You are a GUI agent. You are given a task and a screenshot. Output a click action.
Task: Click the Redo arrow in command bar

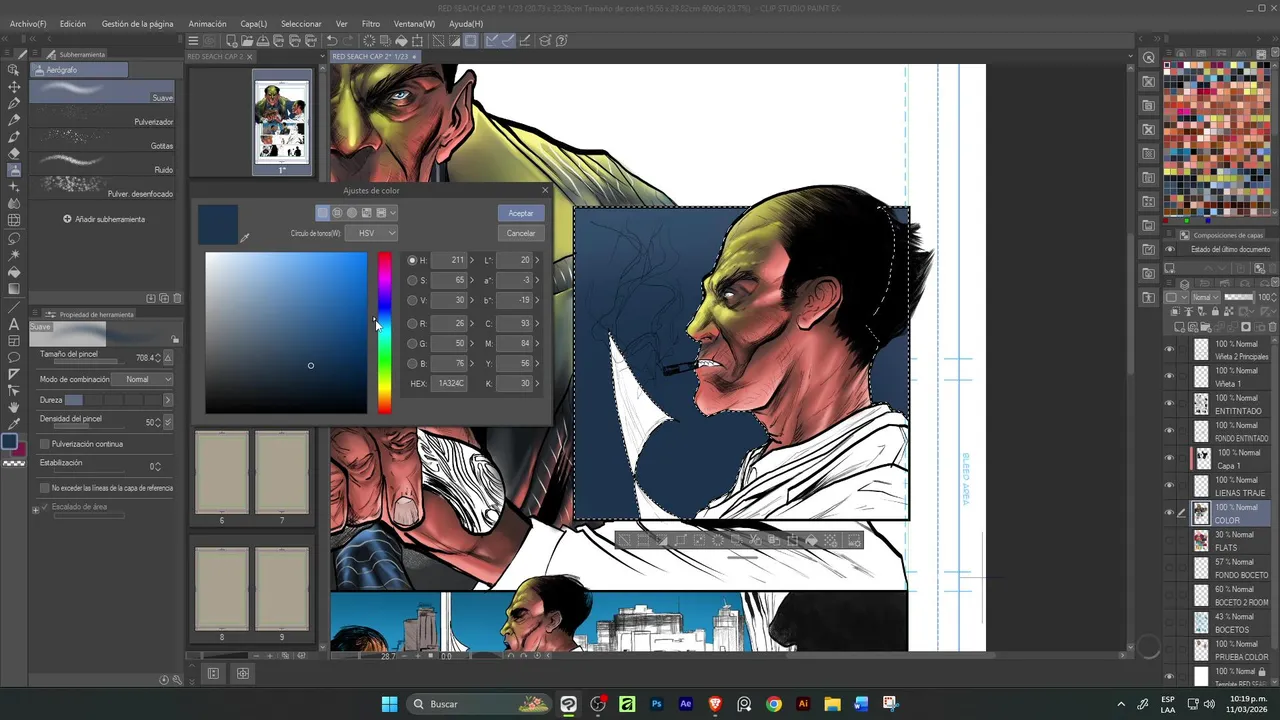[347, 41]
